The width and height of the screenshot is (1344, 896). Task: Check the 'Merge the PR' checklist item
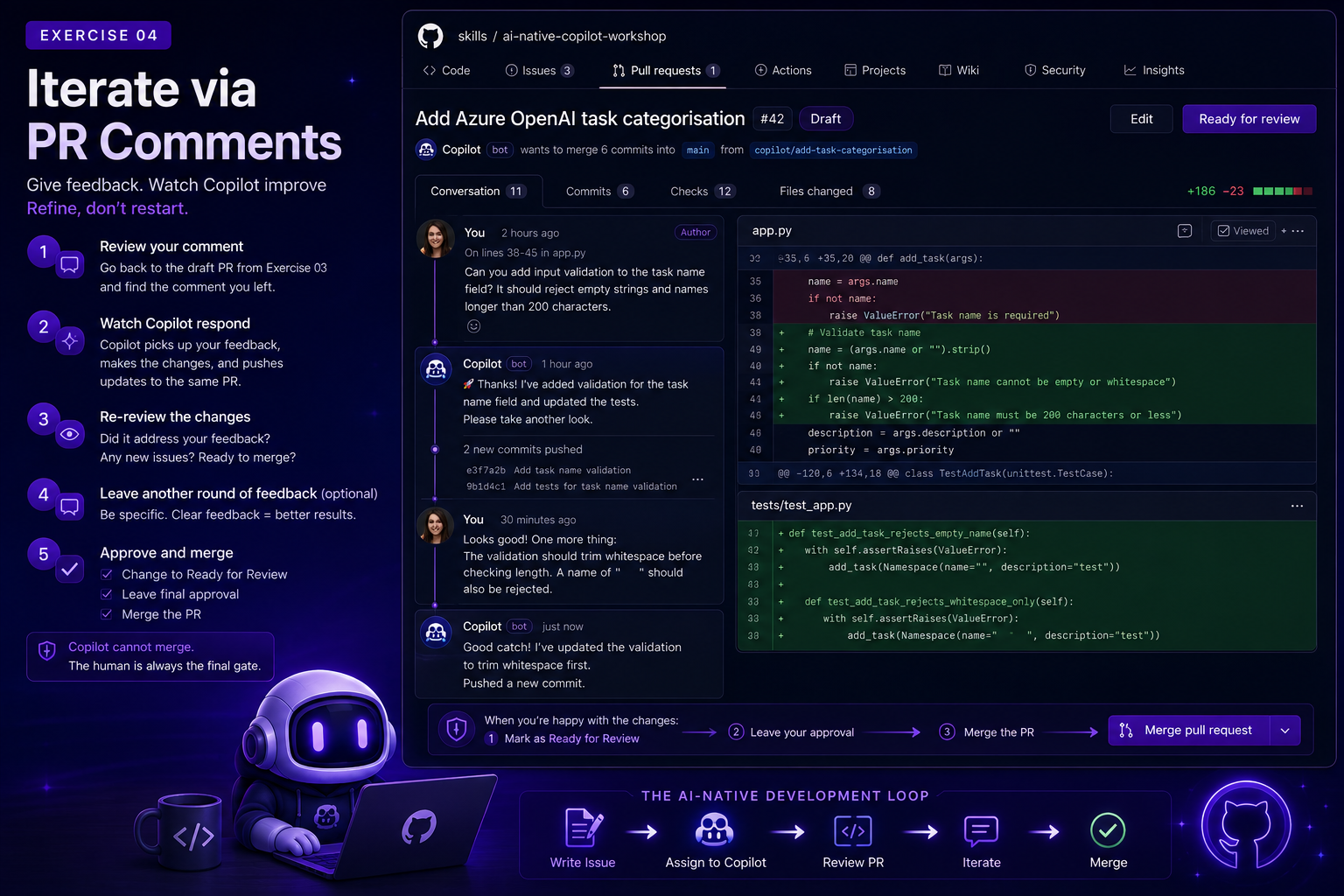point(107,614)
